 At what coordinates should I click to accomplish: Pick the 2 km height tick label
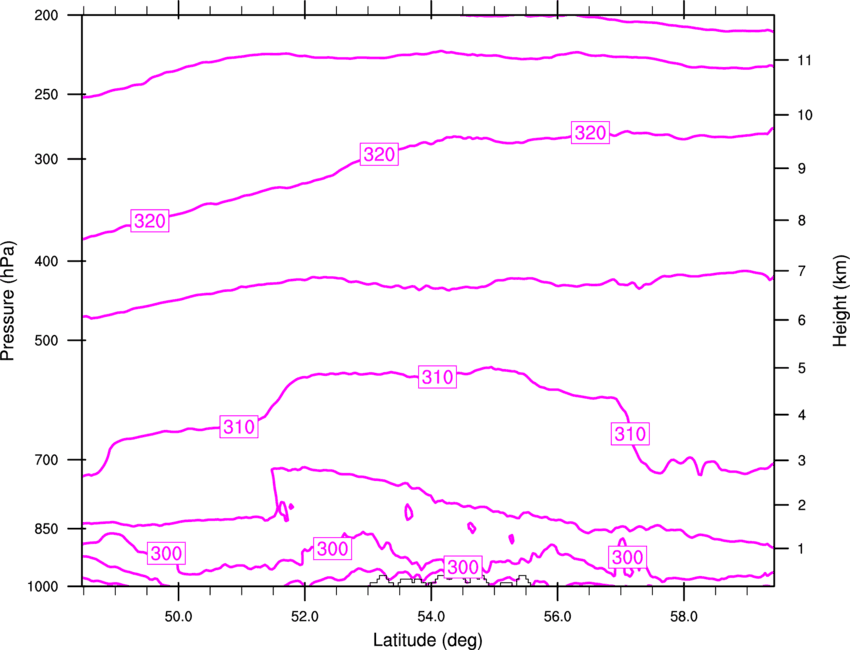point(802,505)
